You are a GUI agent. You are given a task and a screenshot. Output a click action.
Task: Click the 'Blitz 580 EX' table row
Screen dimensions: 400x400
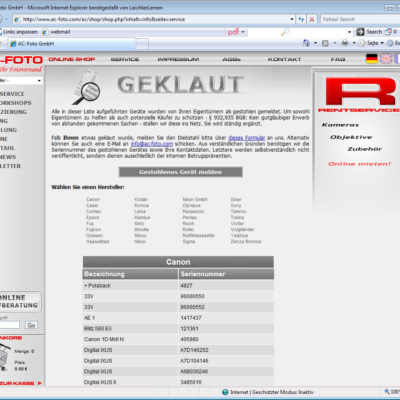pos(178,329)
